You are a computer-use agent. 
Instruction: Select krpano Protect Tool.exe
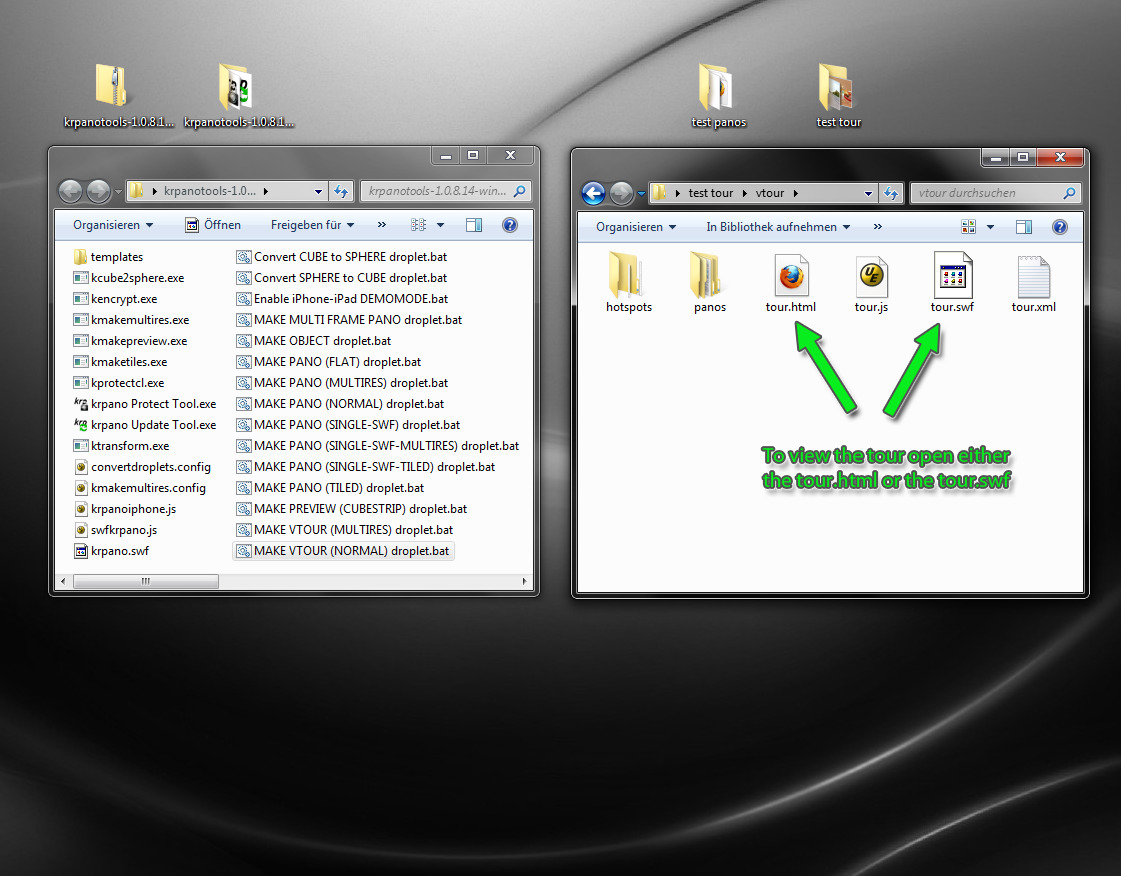[144, 404]
